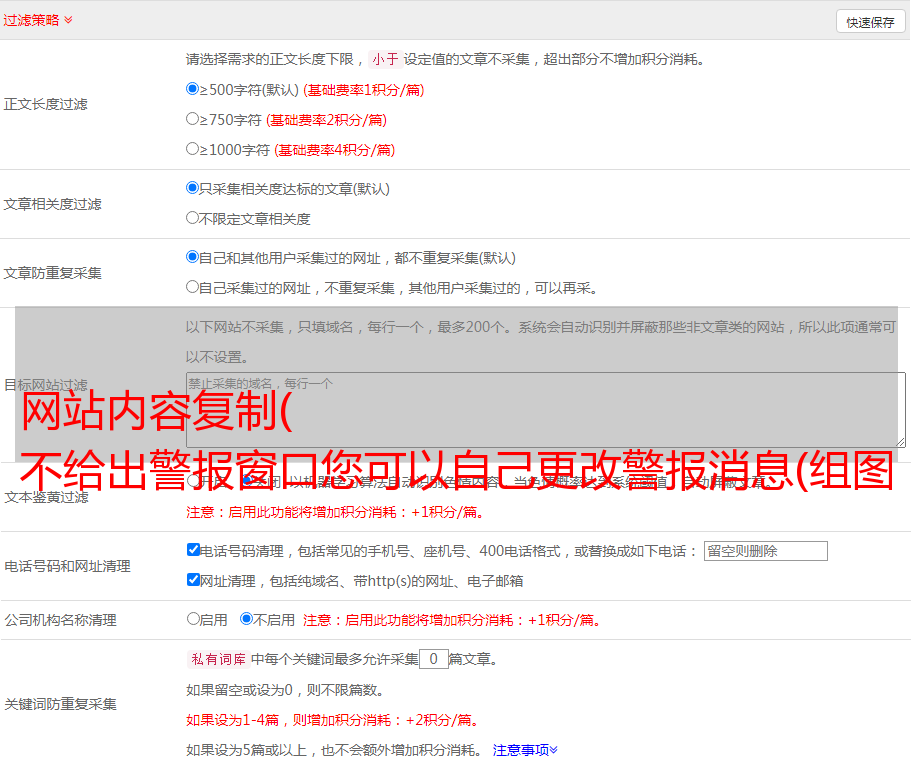Screen dimensions: 912x768
Task: Click the text 如果留空或设为0，则不限篇数
Action: (285, 690)
